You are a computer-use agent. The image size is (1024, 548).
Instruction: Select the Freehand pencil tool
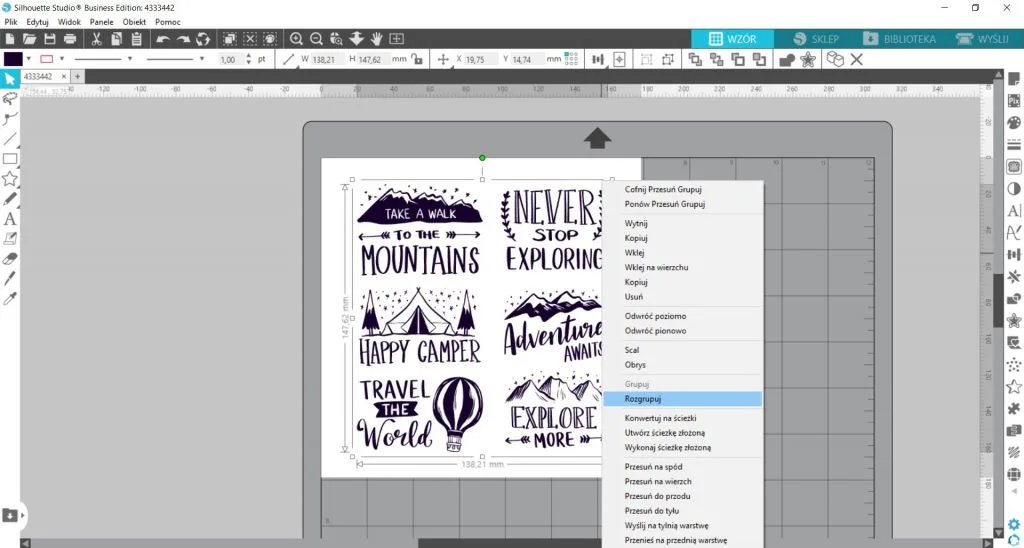(x=10, y=199)
